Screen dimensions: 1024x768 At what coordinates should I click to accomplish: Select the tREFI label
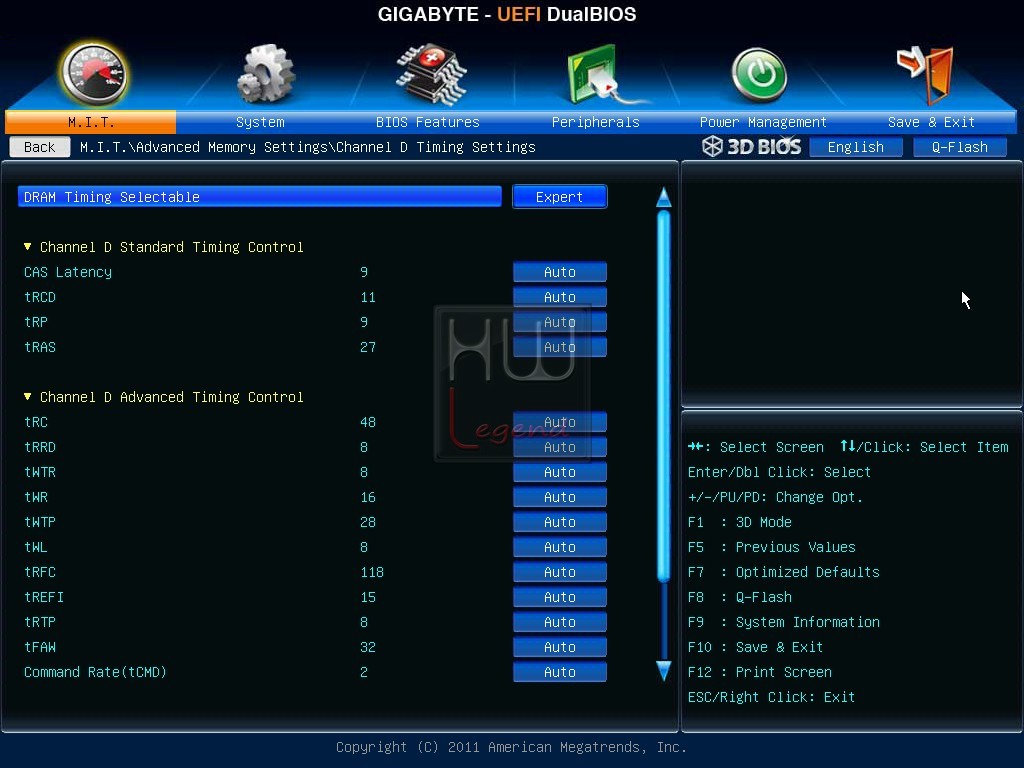click(44, 597)
